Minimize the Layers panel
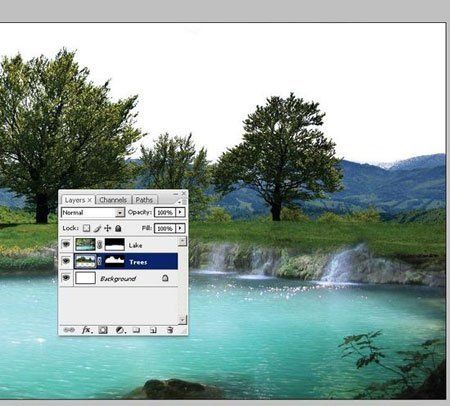Image resolution: width=450 pixels, height=406 pixels. click(175, 193)
